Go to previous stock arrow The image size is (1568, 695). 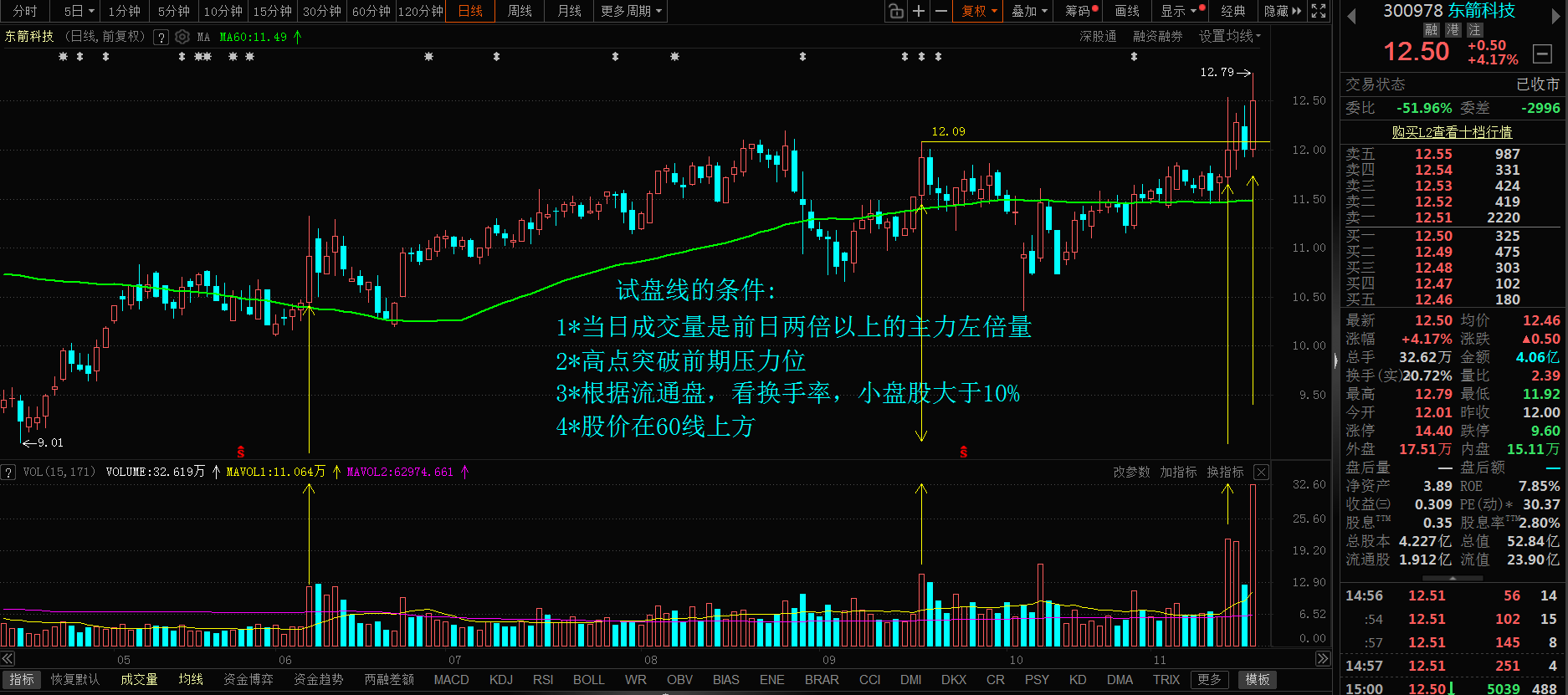(x=1350, y=16)
